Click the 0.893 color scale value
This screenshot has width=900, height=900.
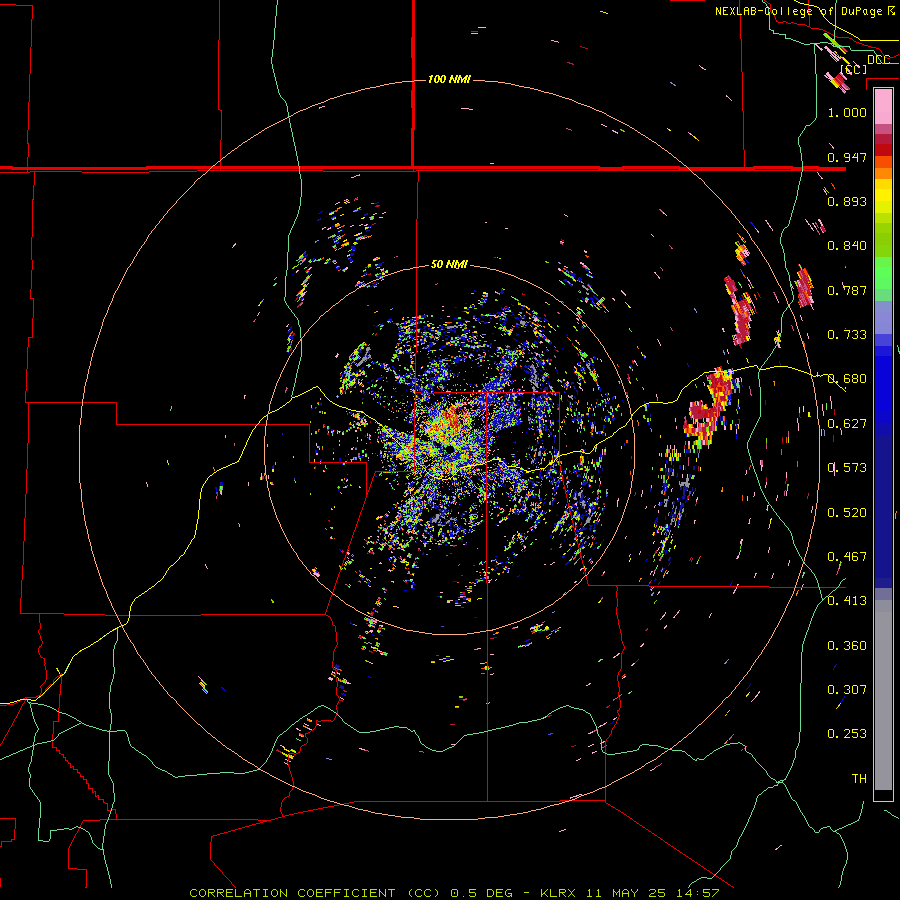pos(847,201)
